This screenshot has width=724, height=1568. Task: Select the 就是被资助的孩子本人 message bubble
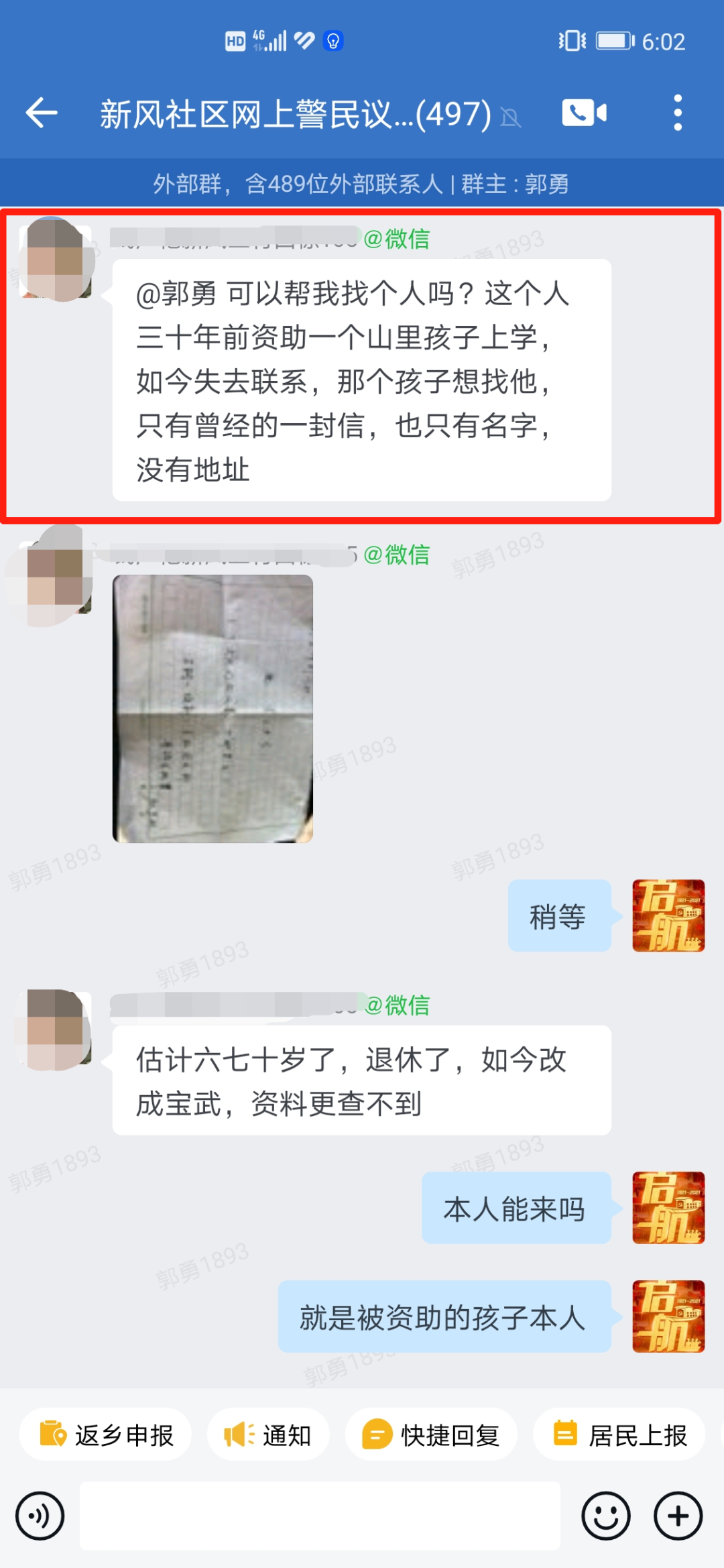point(444,1317)
